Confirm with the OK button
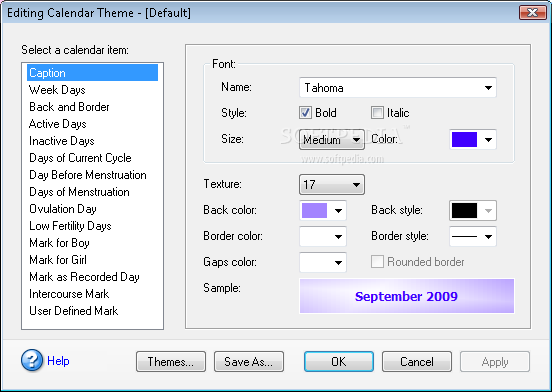The height and width of the screenshot is (392, 552). 339,361
